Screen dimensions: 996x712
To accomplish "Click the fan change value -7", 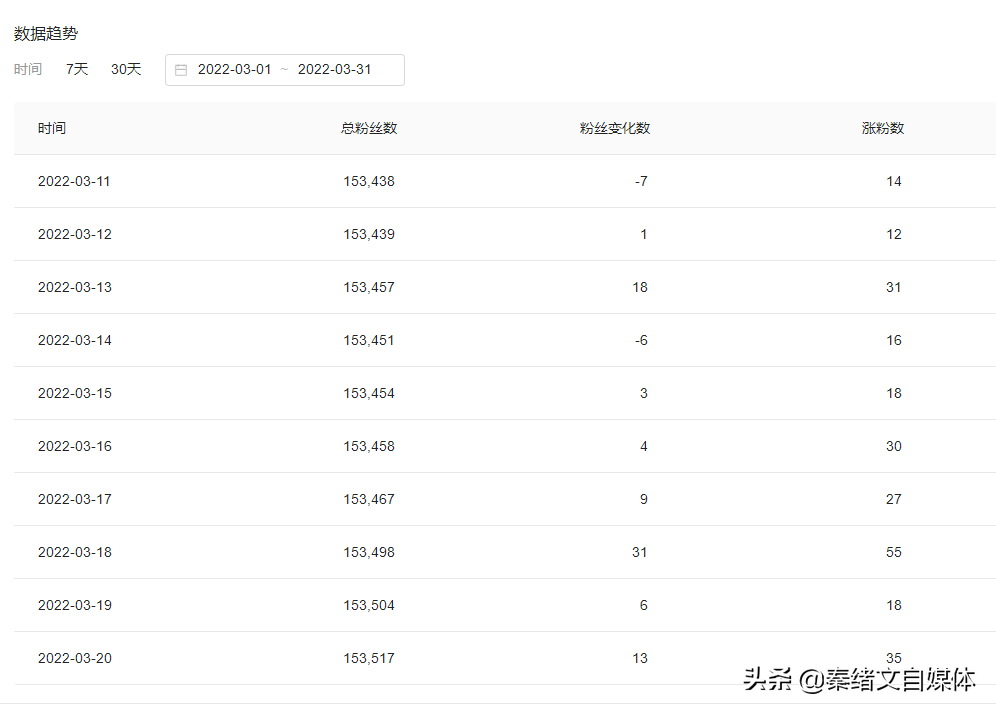I will 642,181.
